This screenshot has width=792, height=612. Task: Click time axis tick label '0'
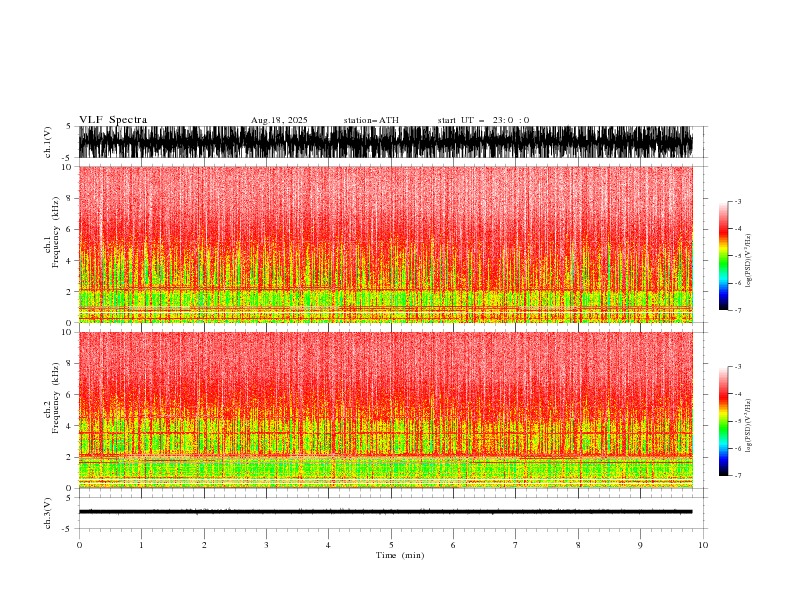click(x=79, y=545)
